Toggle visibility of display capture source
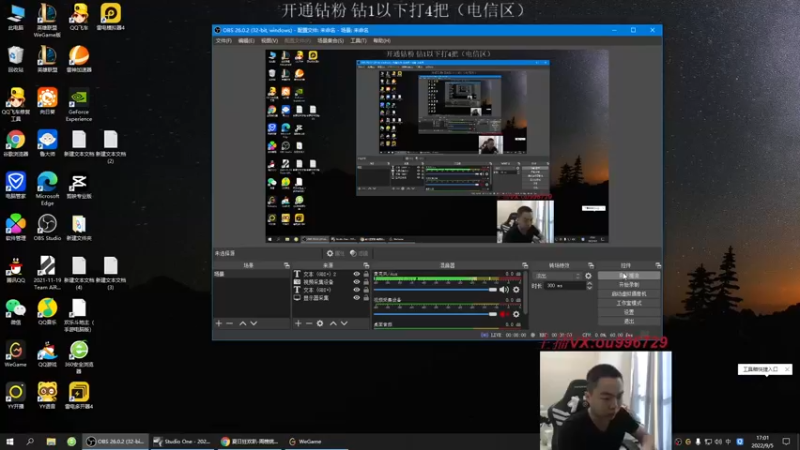The image size is (800, 450). 357,297
